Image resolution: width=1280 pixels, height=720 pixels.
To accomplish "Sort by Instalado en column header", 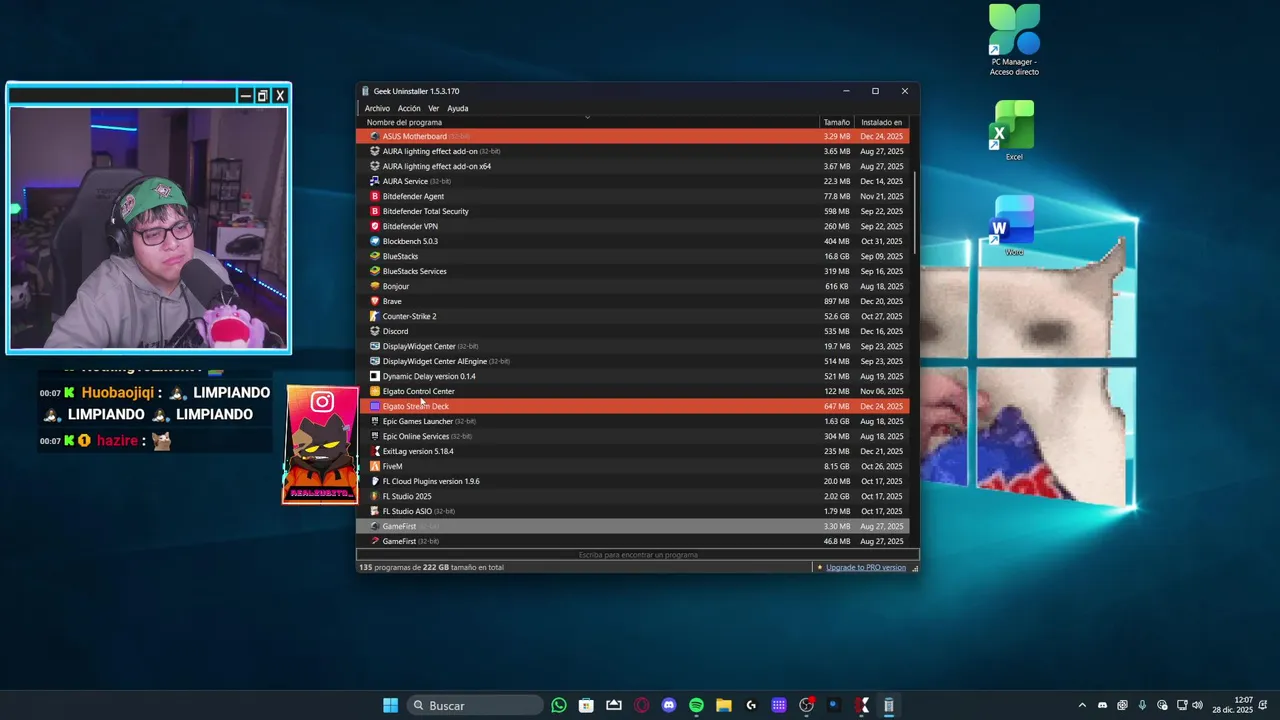I will click(x=882, y=122).
